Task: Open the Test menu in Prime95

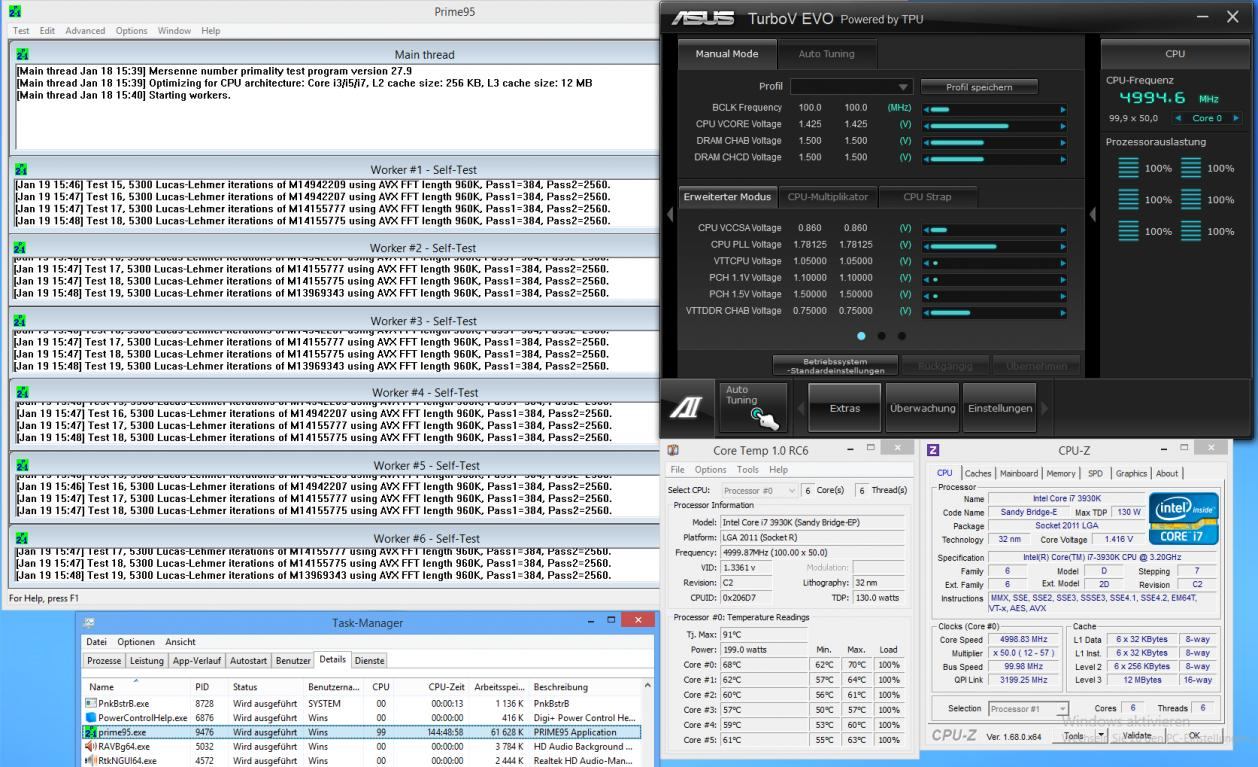Action: 20,31
